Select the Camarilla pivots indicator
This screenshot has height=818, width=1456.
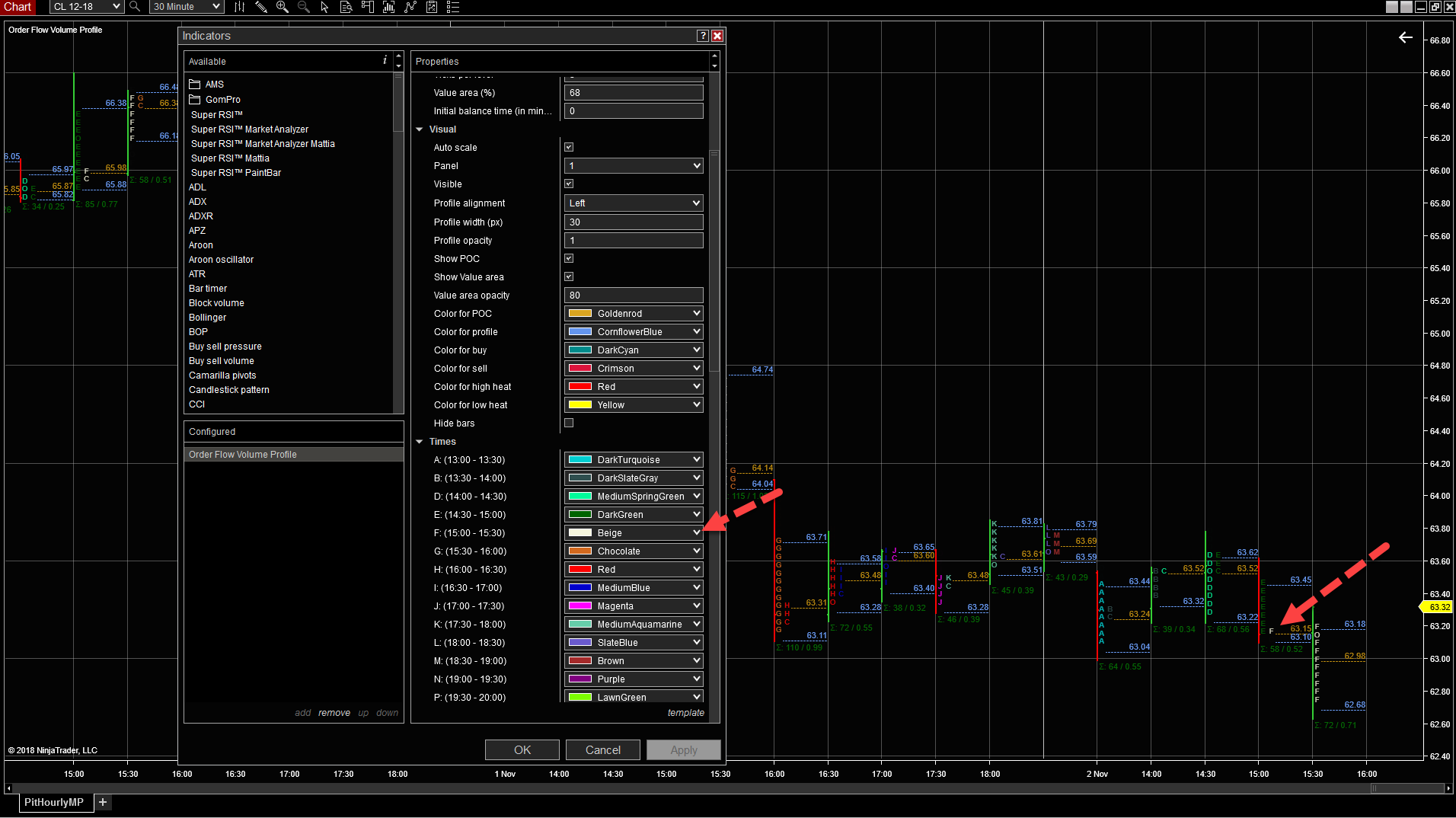pos(222,375)
